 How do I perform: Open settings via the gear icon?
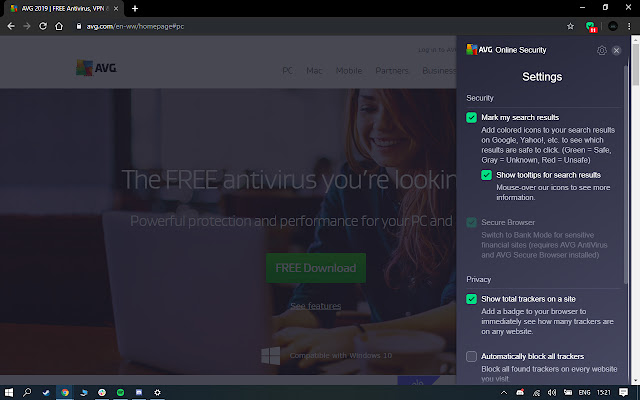(601, 50)
